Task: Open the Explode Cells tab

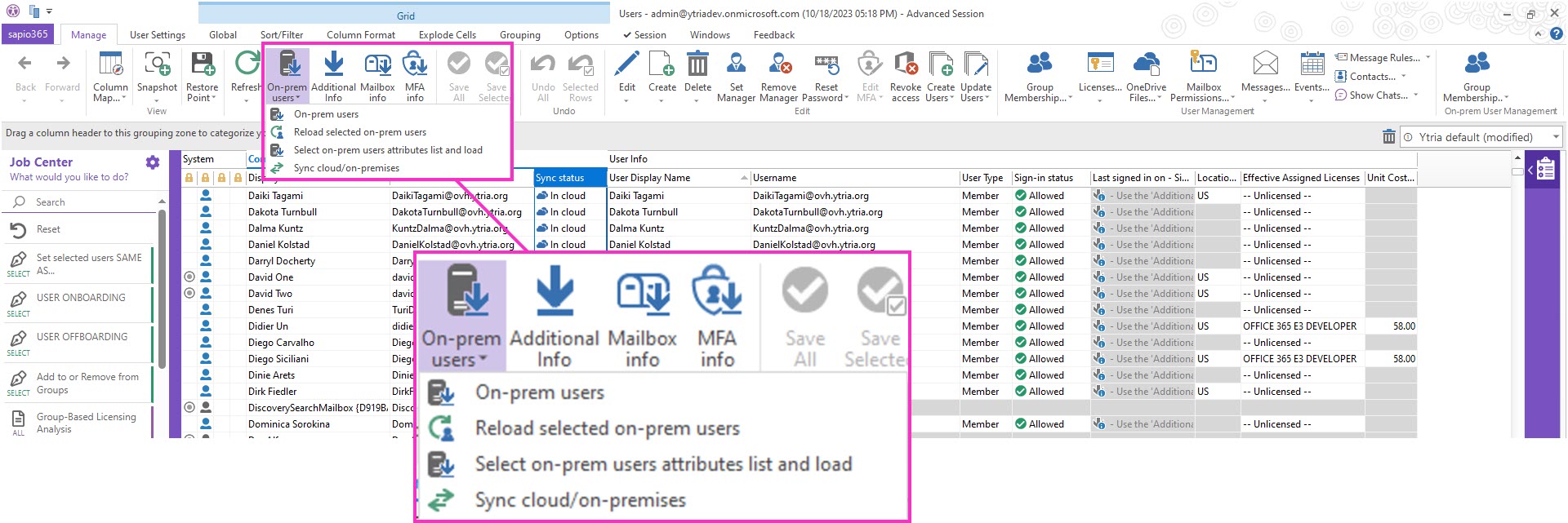Action: (x=448, y=35)
